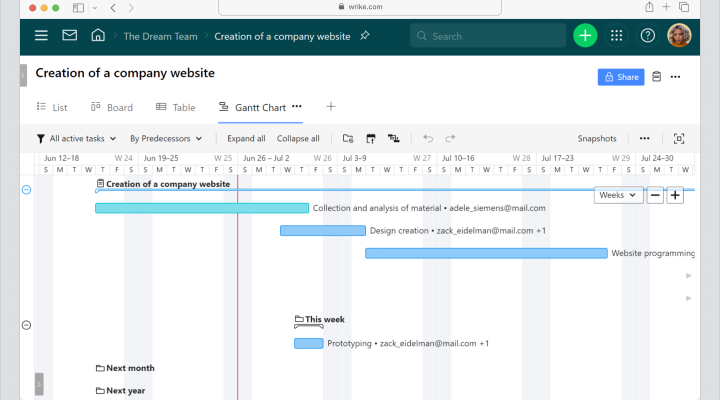Open the help question mark icon
720x400 pixels.
[x=648, y=36]
